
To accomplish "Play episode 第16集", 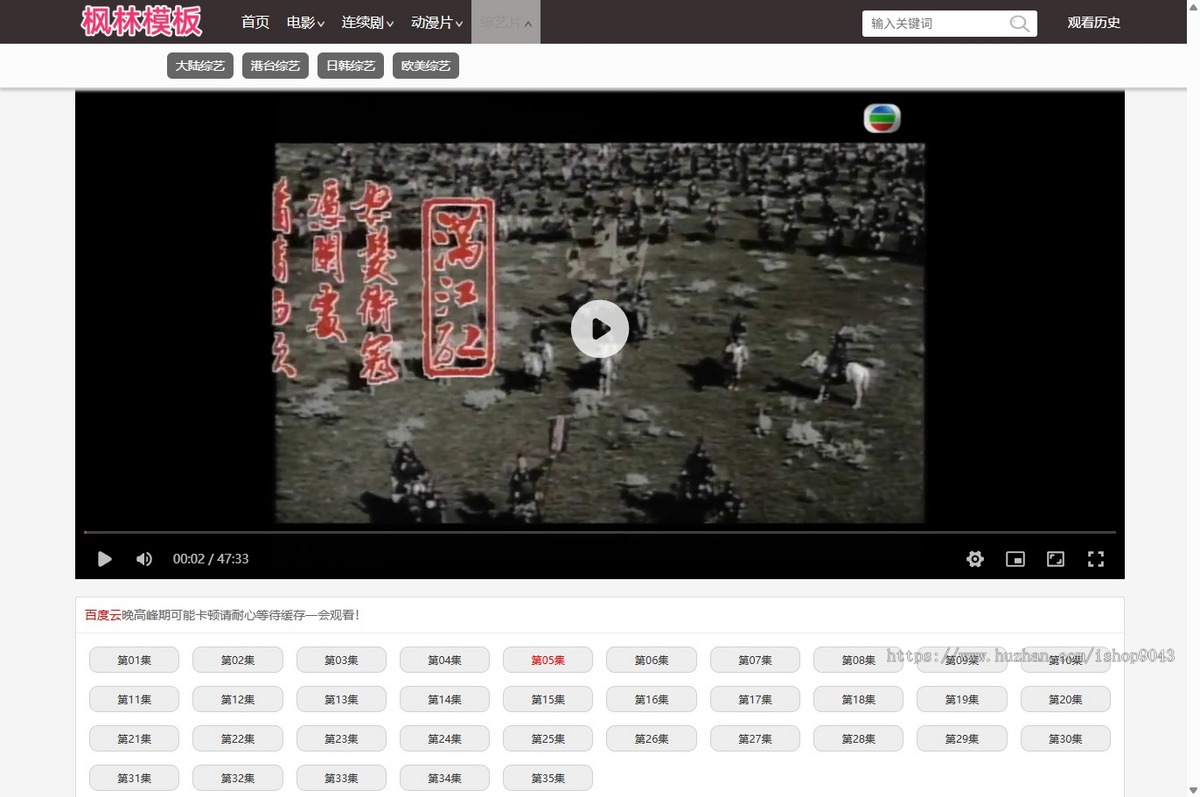I will coord(652,699).
